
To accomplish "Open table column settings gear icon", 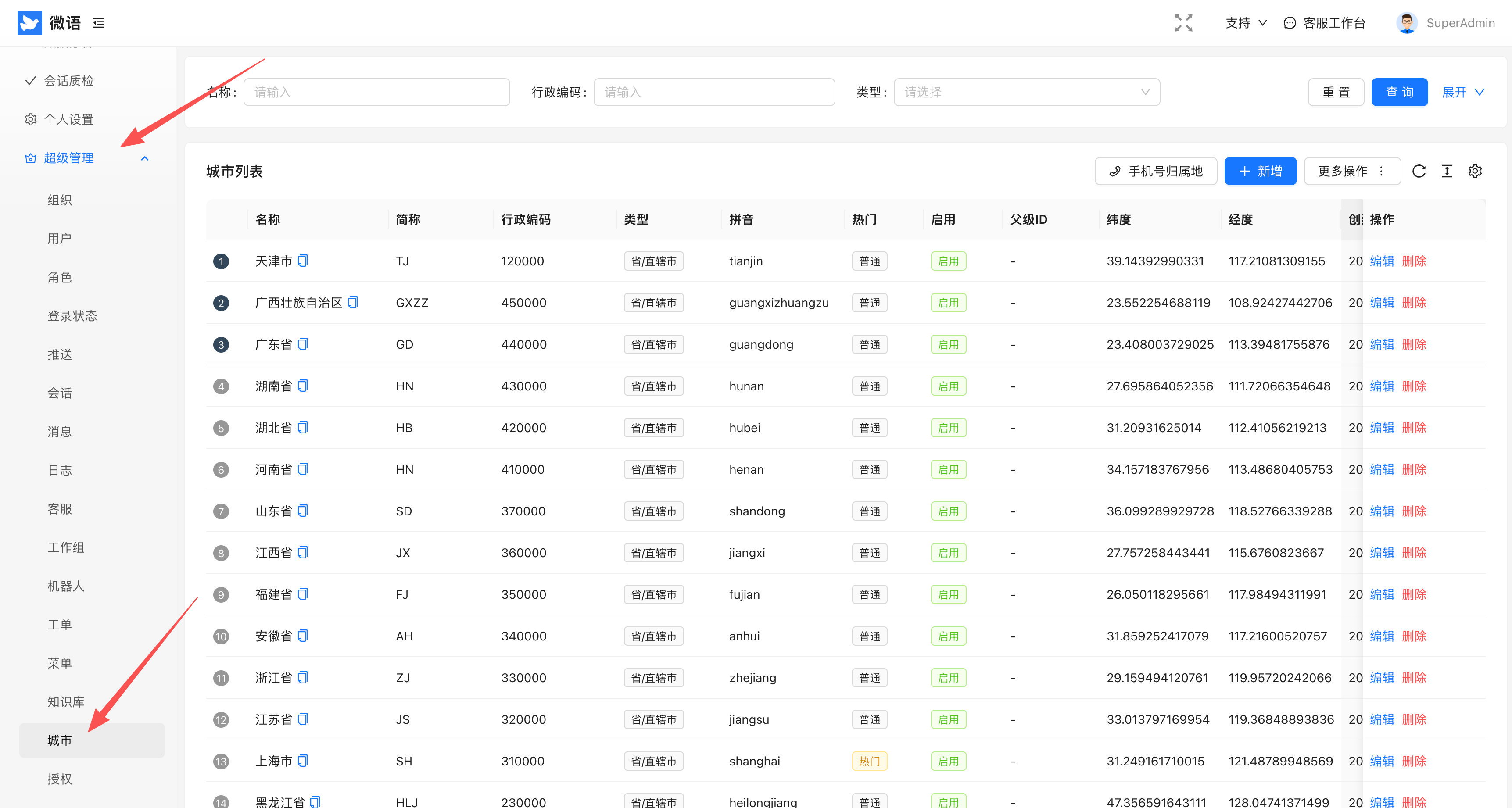I will (x=1475, y=171).
